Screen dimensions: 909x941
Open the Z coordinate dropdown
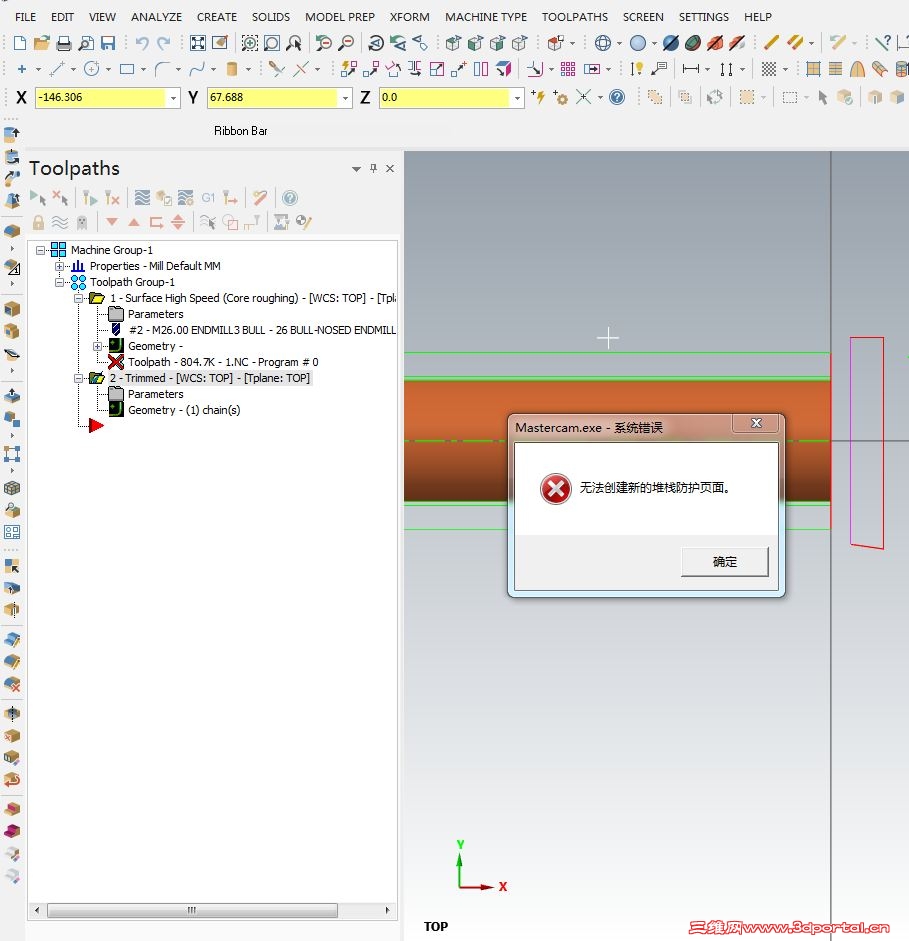pos(517,98)
